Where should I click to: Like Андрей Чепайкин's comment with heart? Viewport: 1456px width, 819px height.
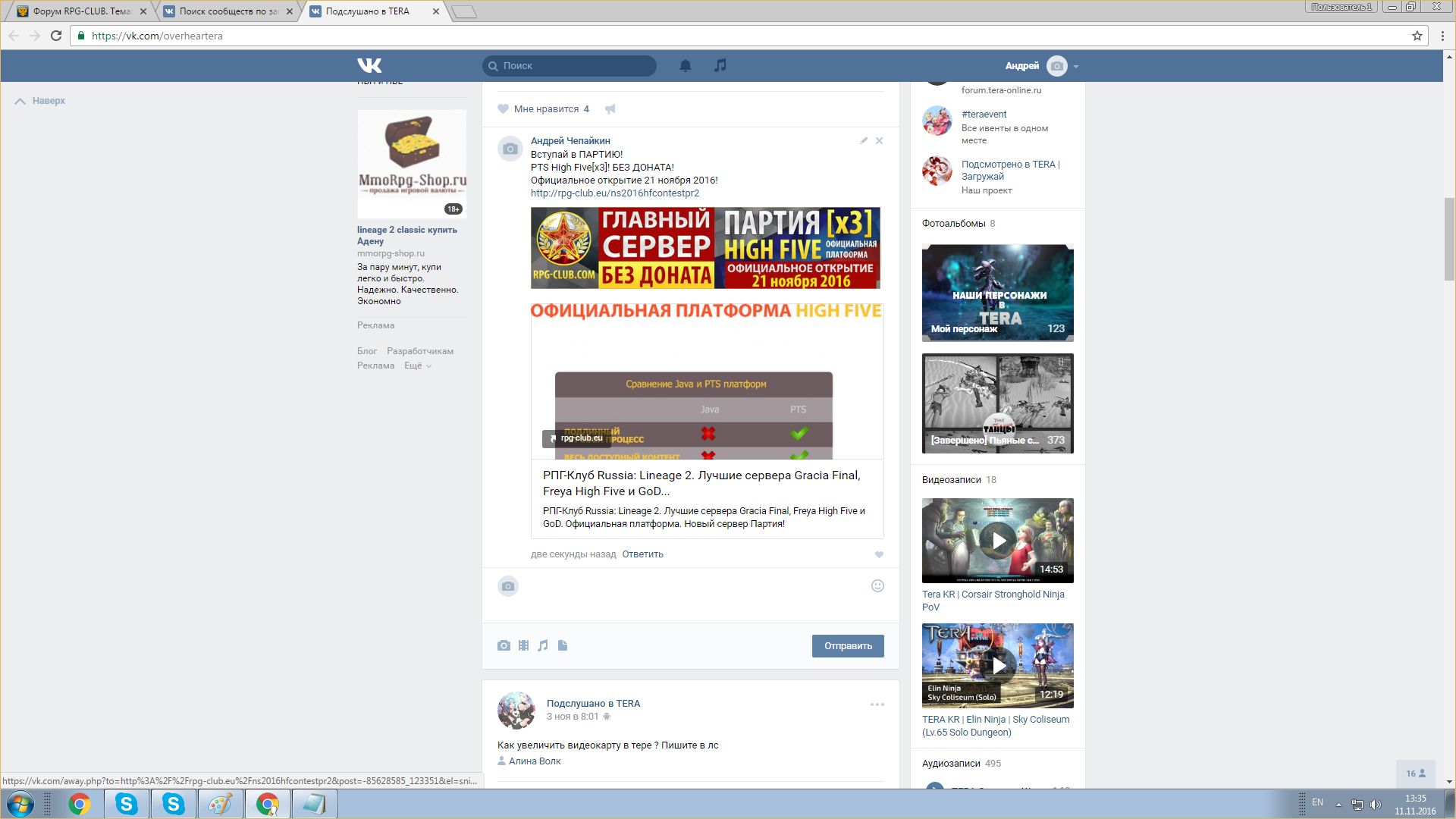[x=879, y=555]
